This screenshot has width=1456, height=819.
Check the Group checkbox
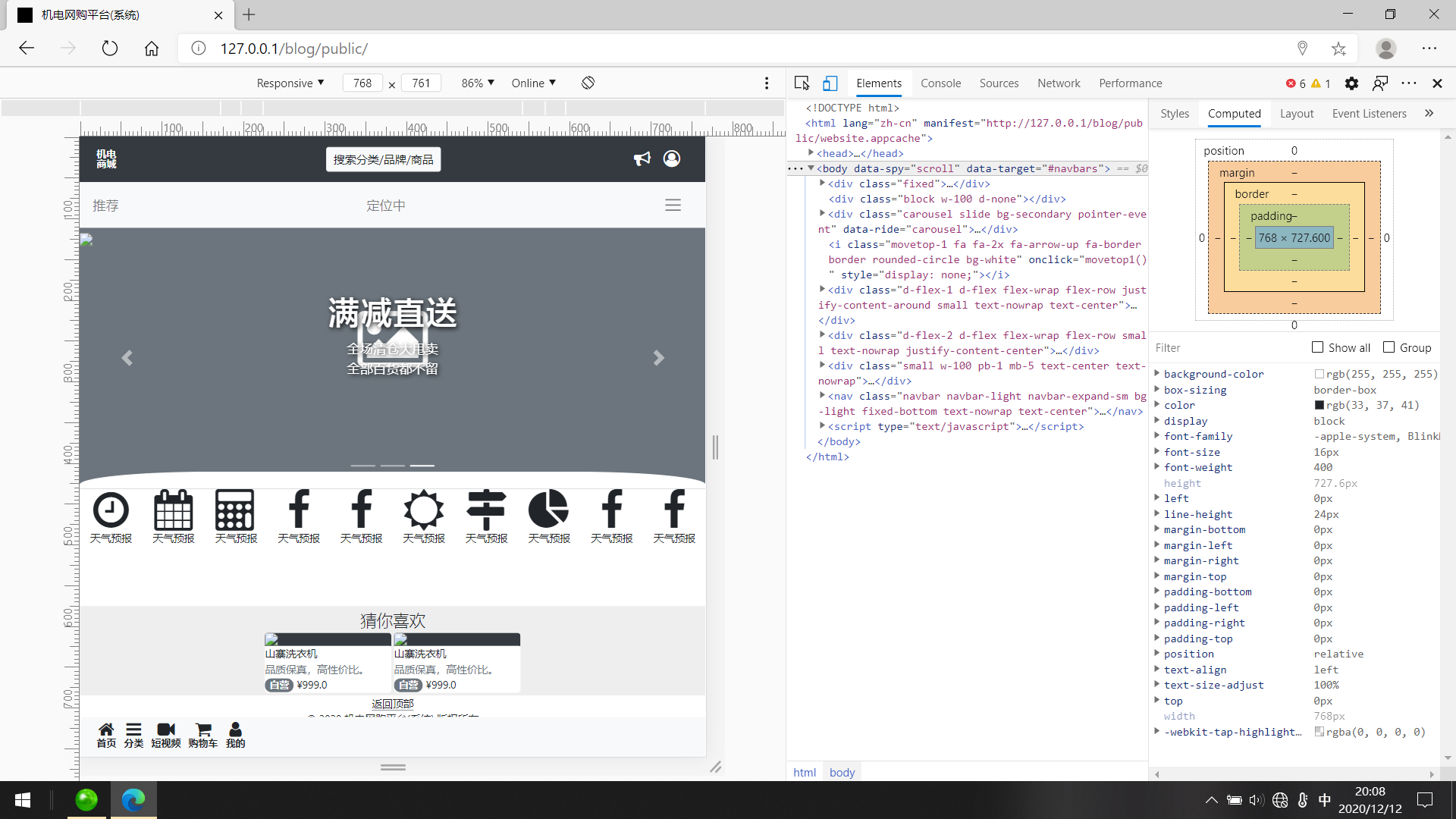click(x=1389, y=347)
